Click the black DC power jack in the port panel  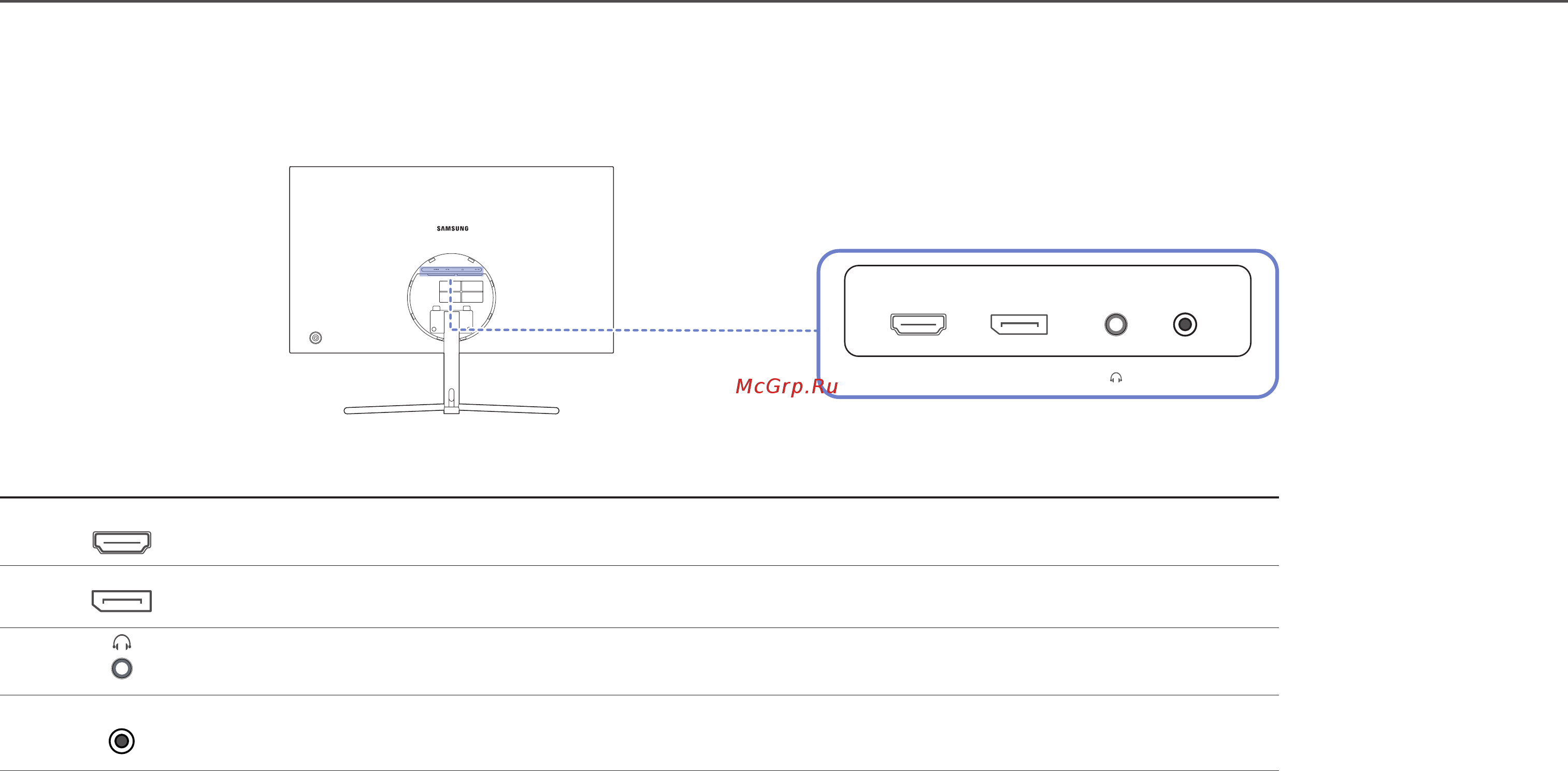point(1185,324)
